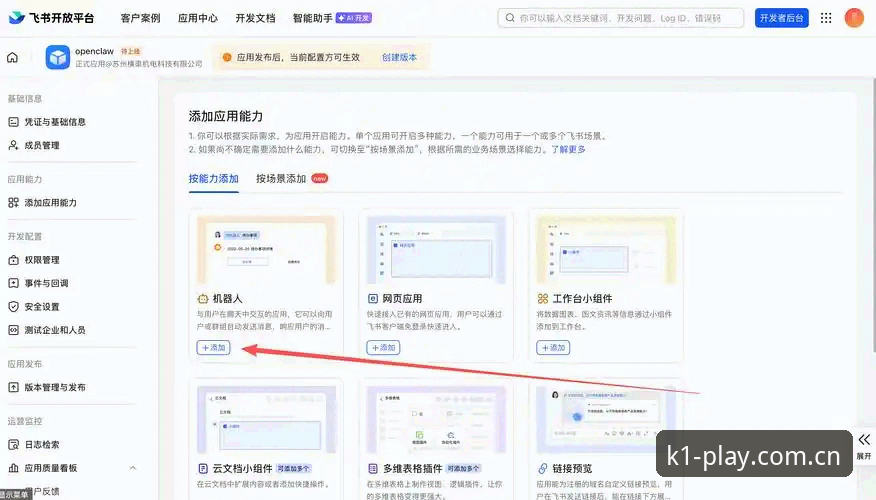Viewport: 876px width, 500px height.
Task: Open the 应用中心 menu
Action: [x=198, y=18]
